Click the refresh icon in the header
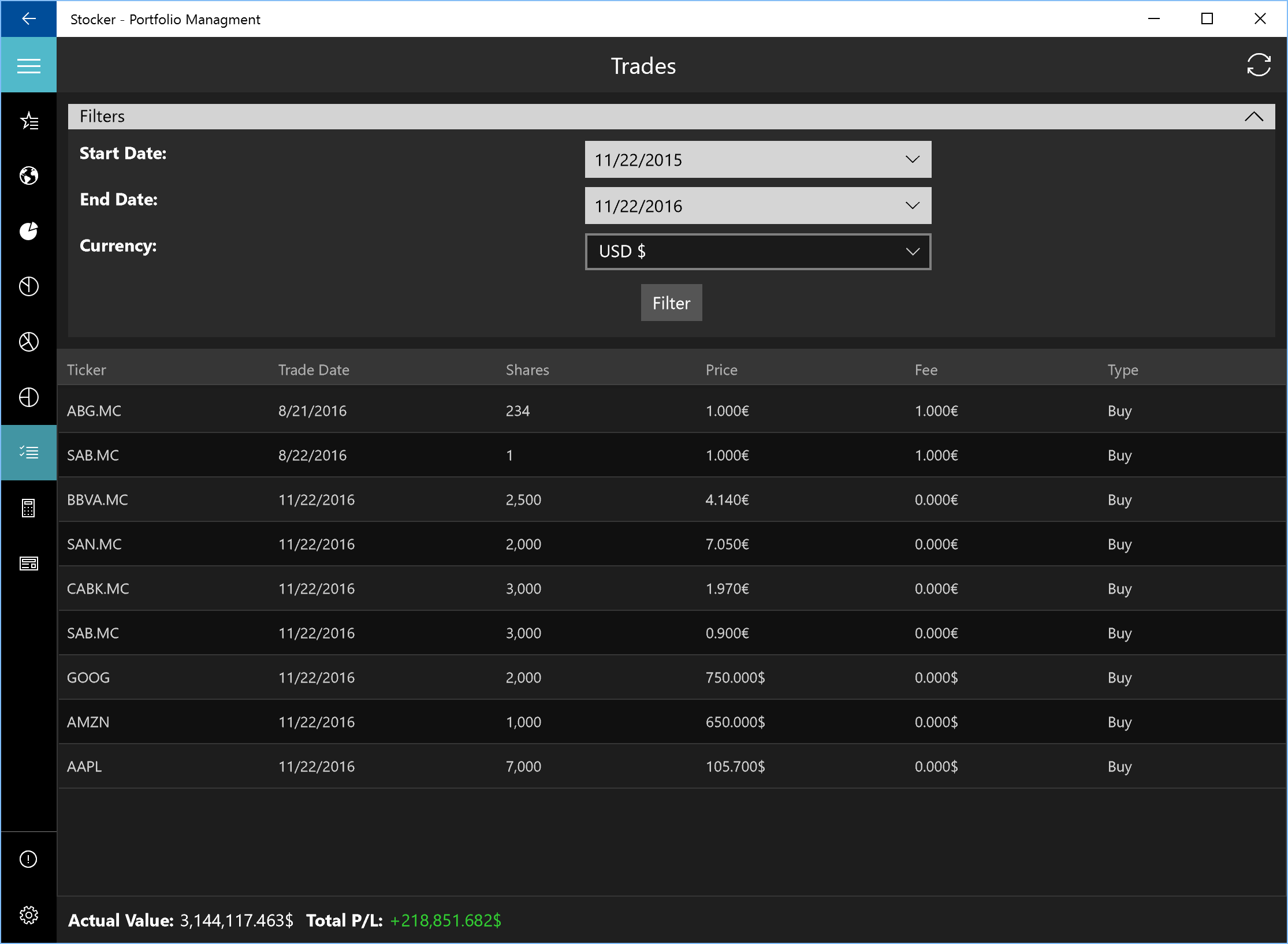The image size is (1288, 944). 1258,65
